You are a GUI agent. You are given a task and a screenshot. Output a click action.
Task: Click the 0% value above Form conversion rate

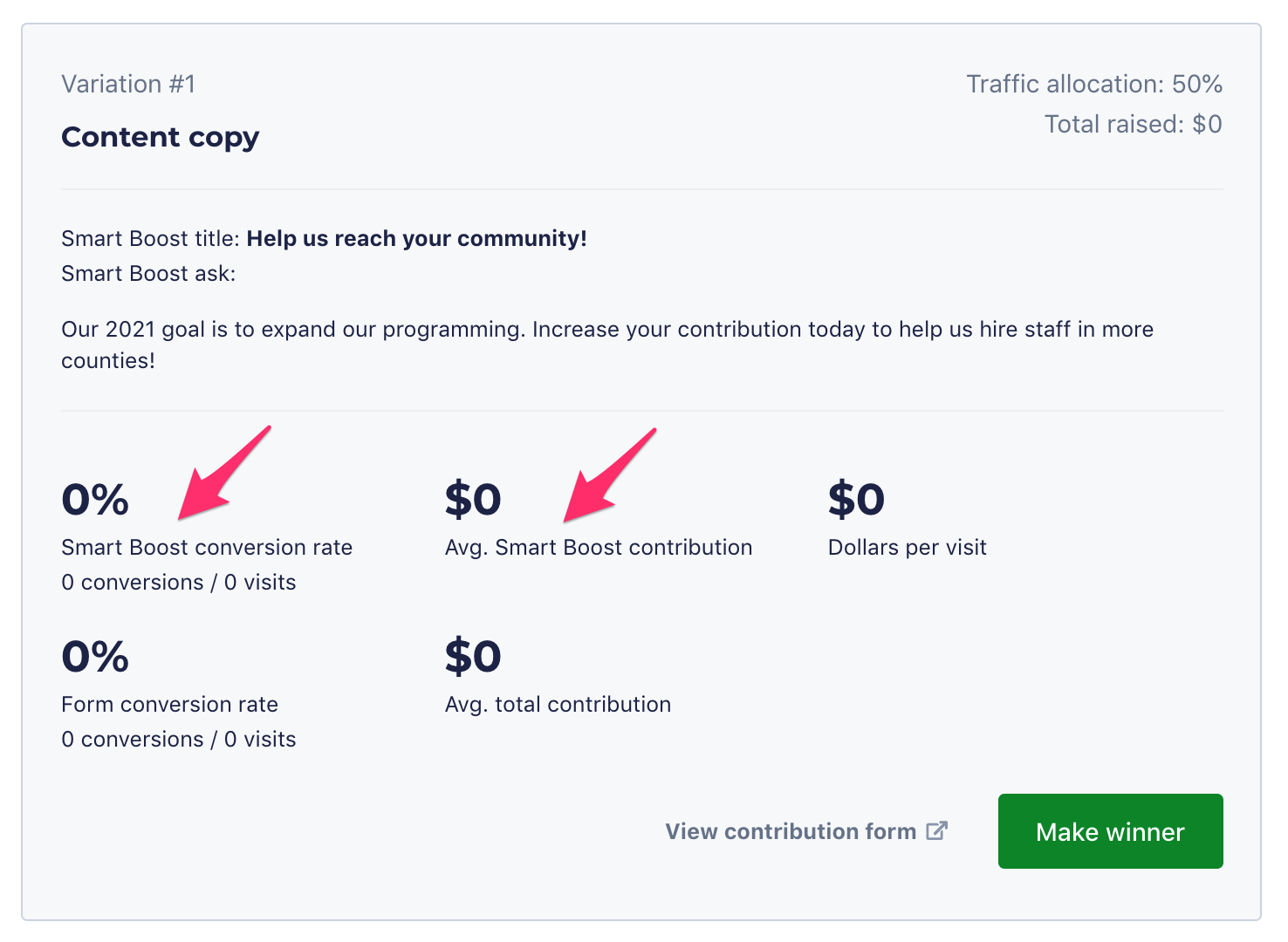pyautogui.click(x=95, y=657)
